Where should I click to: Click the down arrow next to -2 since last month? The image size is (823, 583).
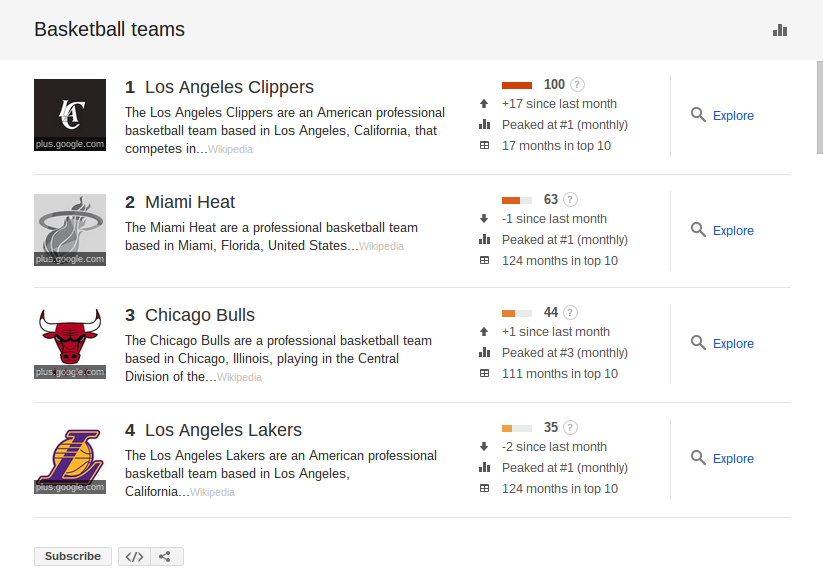click(484, 447)
